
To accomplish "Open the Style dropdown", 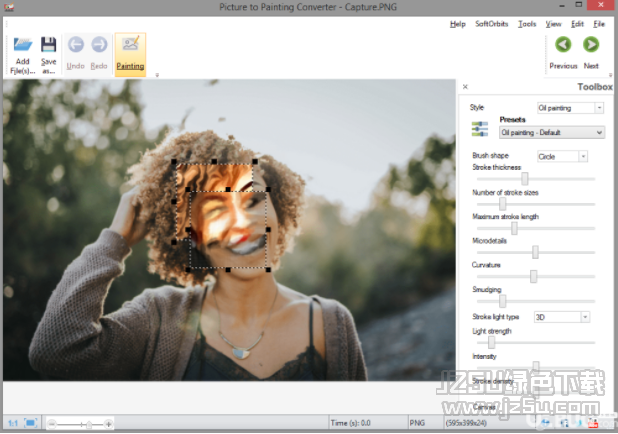I will tap(599, 108).
